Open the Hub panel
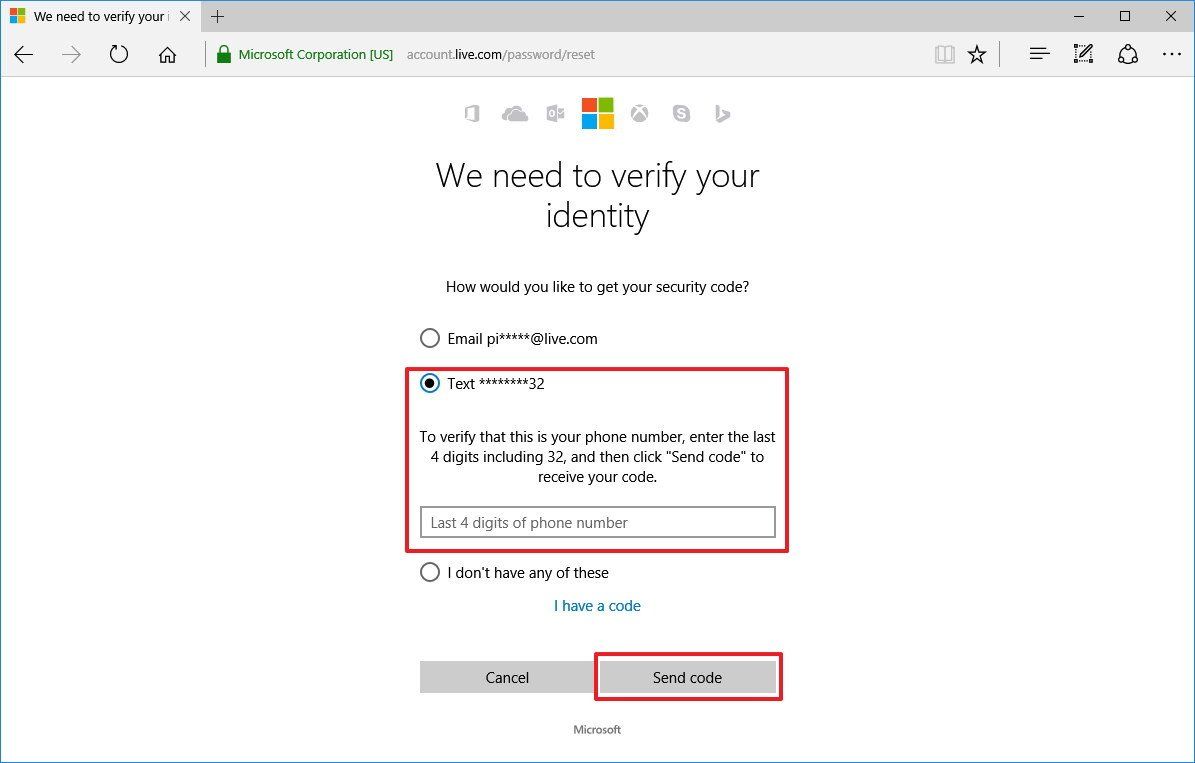1195x763 pixels. click(1039, 54)
